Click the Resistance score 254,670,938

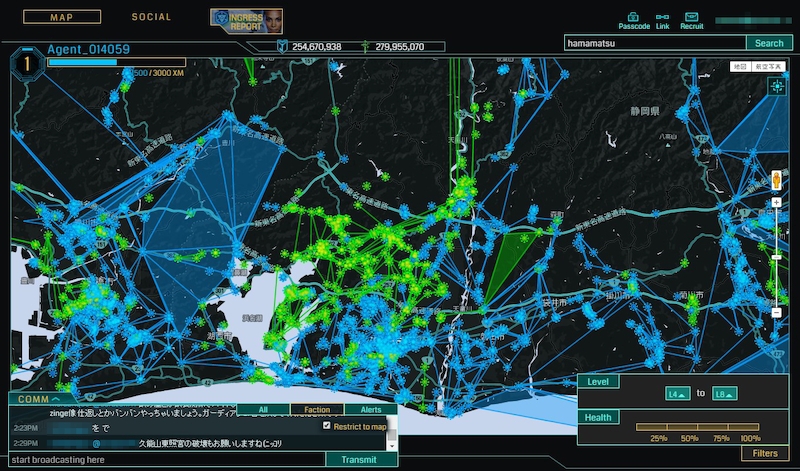tap(317, 47)
